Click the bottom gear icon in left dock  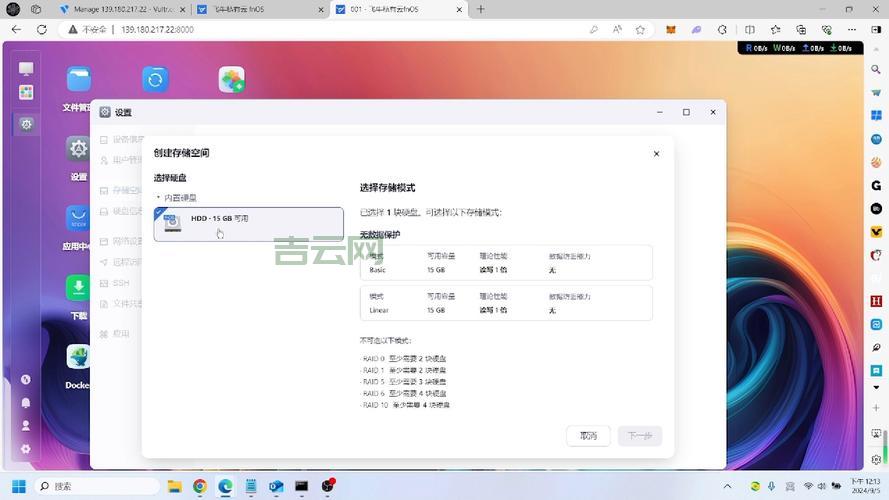point(26,449)
